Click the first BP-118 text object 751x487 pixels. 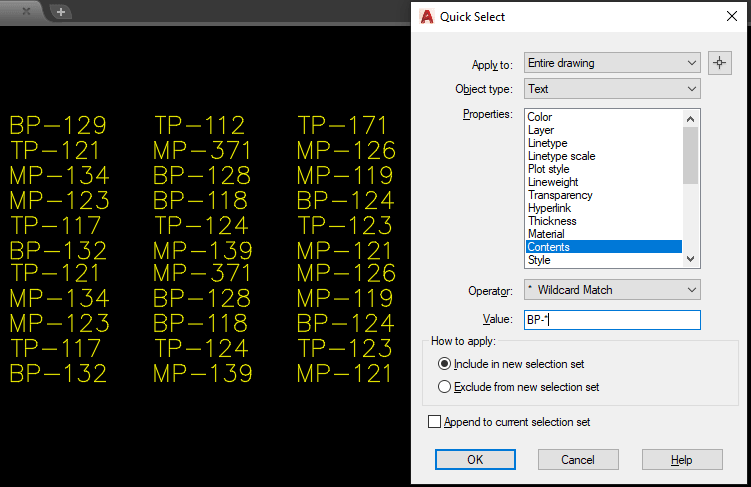(200, 200)
